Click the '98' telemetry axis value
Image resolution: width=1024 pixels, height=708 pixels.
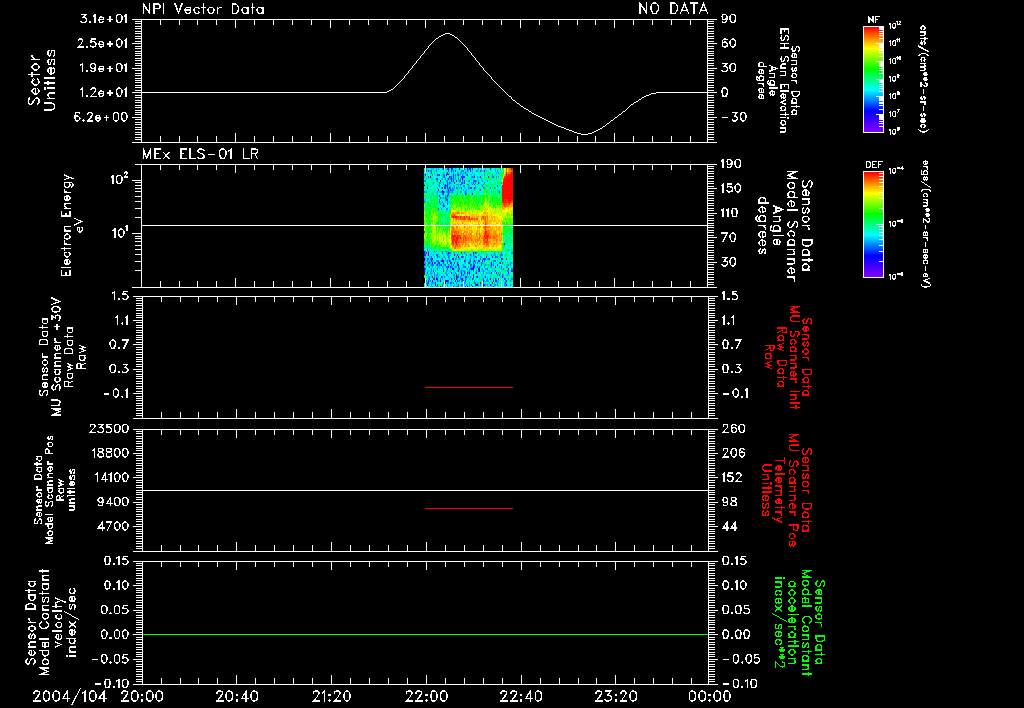coord(729,502)
